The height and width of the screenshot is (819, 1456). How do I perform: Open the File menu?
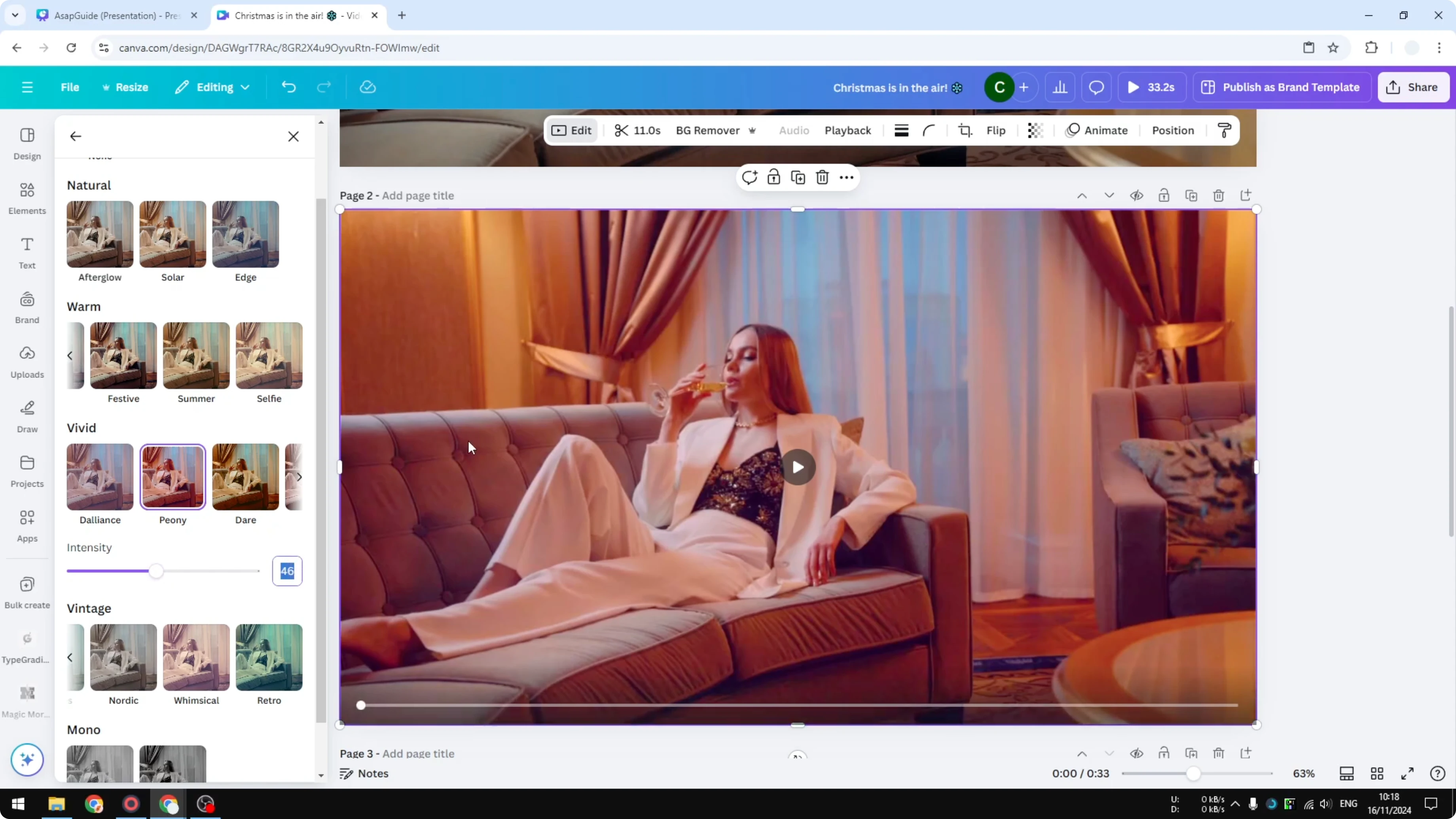tap(70, 87)
